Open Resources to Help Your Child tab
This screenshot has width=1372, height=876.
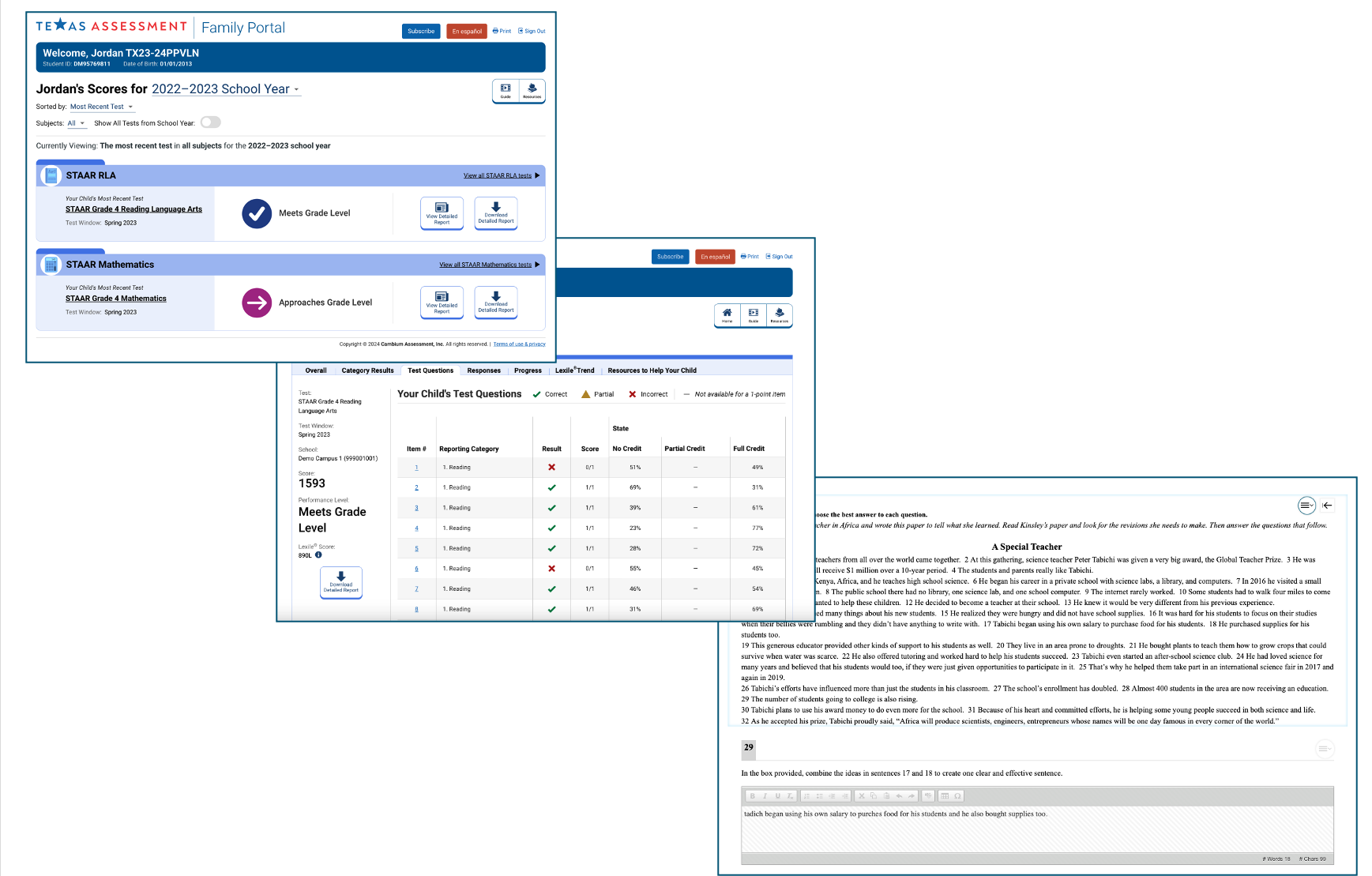[x=652, y=370]
